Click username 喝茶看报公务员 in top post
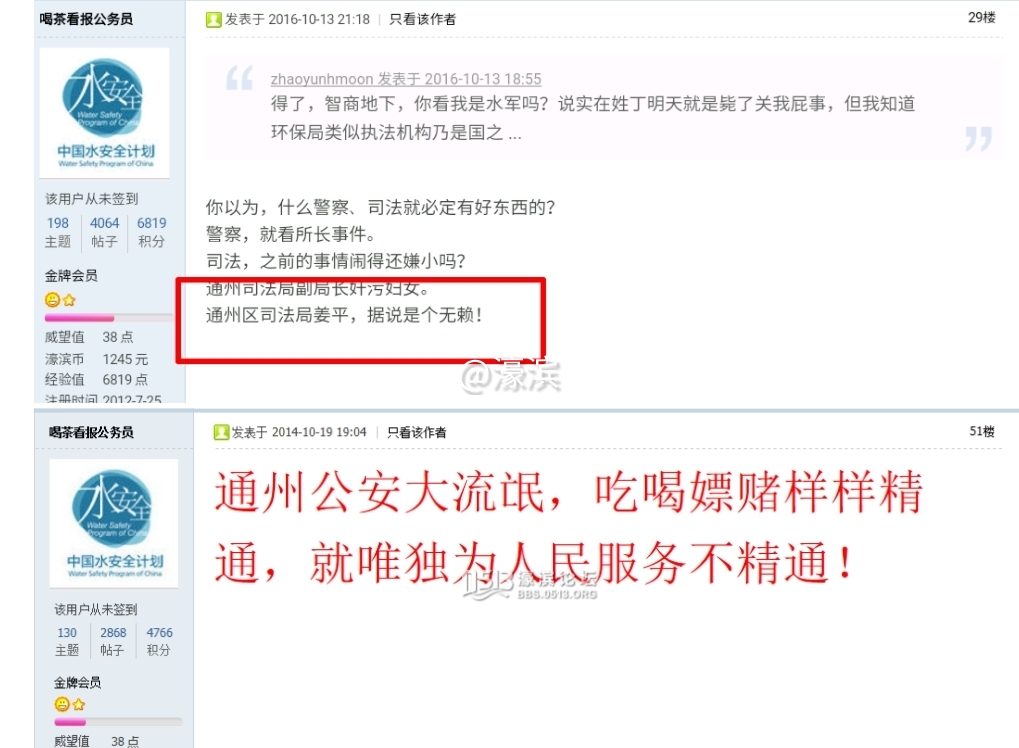Viewport: 1019px width, 748px height. tap(86, 19)
